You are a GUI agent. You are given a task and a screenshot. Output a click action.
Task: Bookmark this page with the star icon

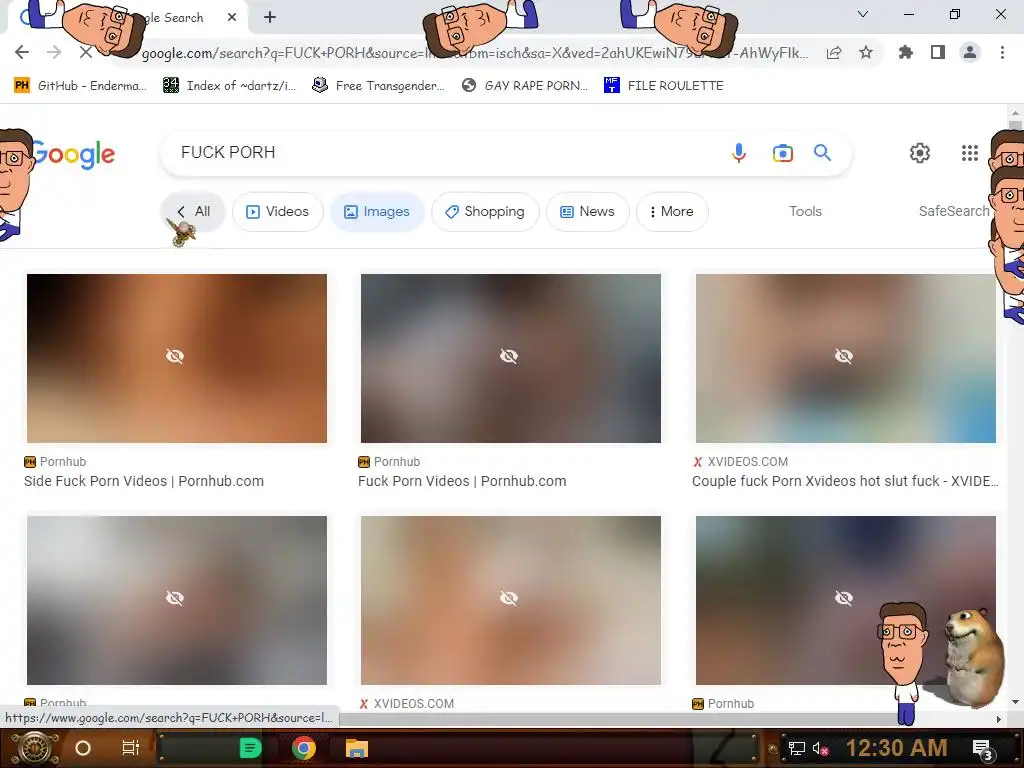click(866, 52)
